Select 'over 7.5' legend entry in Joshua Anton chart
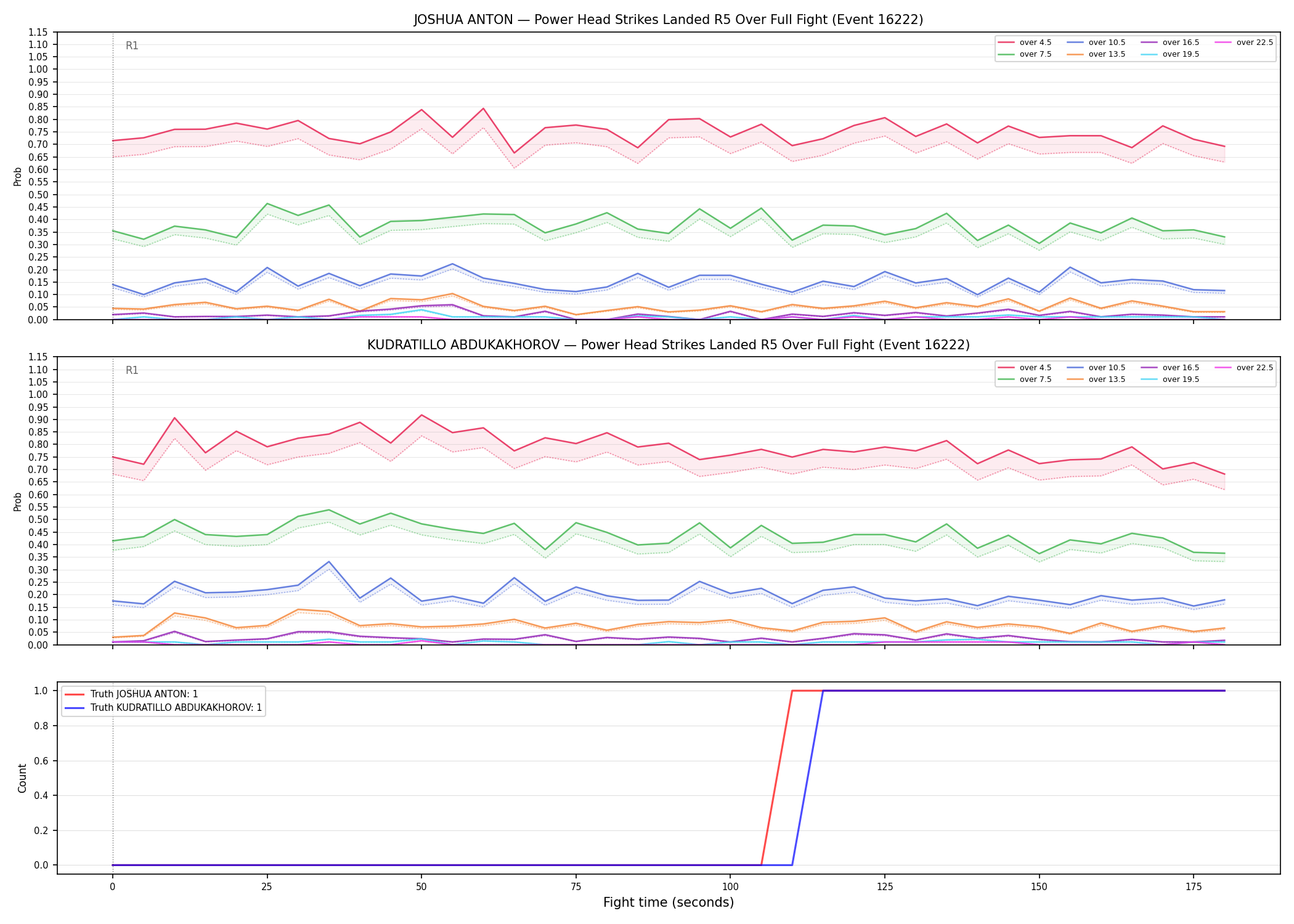1294x924 pixels. pos(1025,54)
